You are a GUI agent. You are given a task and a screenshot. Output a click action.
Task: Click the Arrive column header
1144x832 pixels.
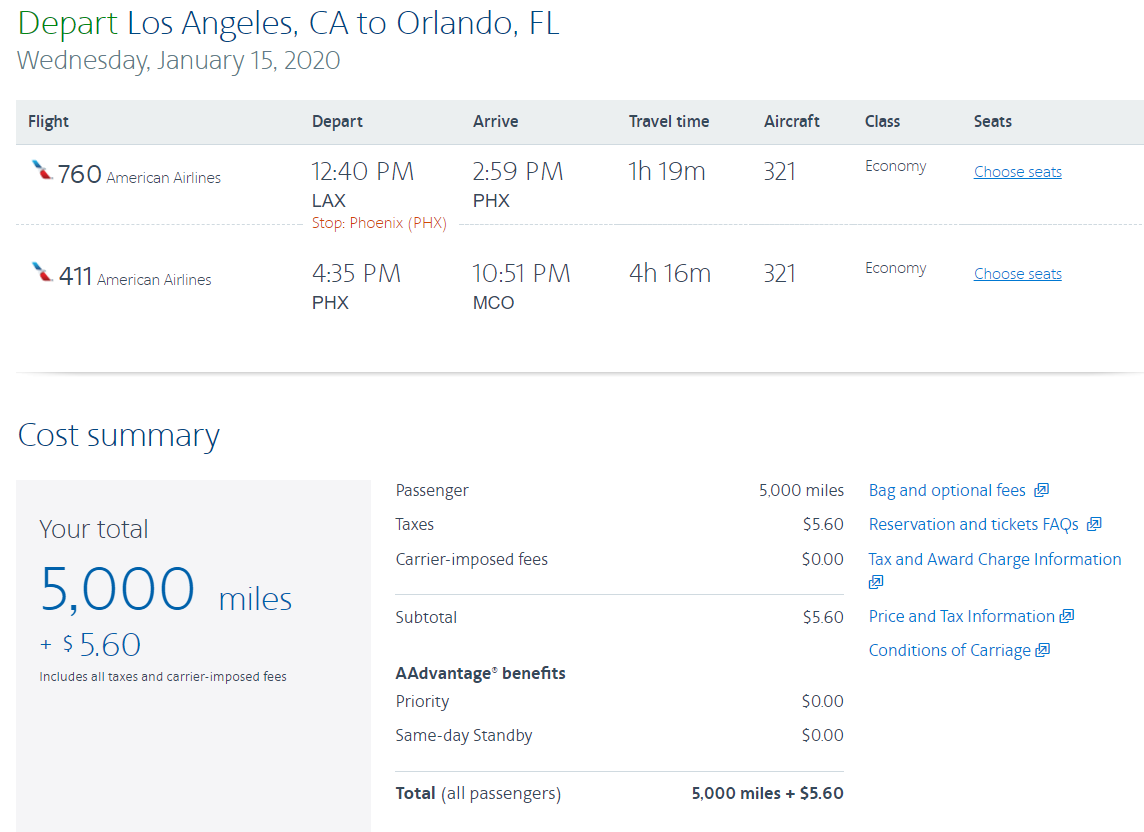[x=495, y=121]
